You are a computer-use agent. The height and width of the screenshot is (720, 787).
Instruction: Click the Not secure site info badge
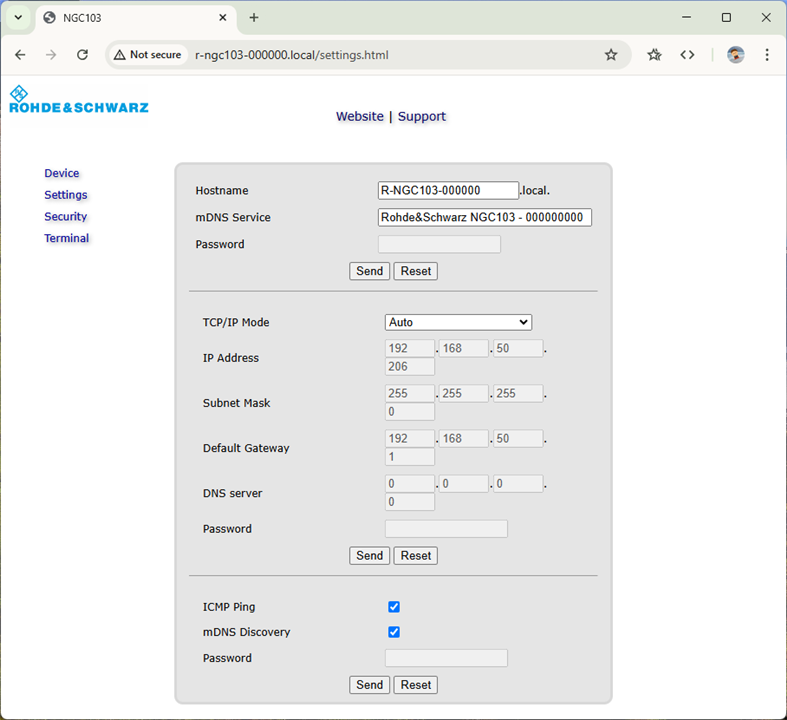point(147,55)
